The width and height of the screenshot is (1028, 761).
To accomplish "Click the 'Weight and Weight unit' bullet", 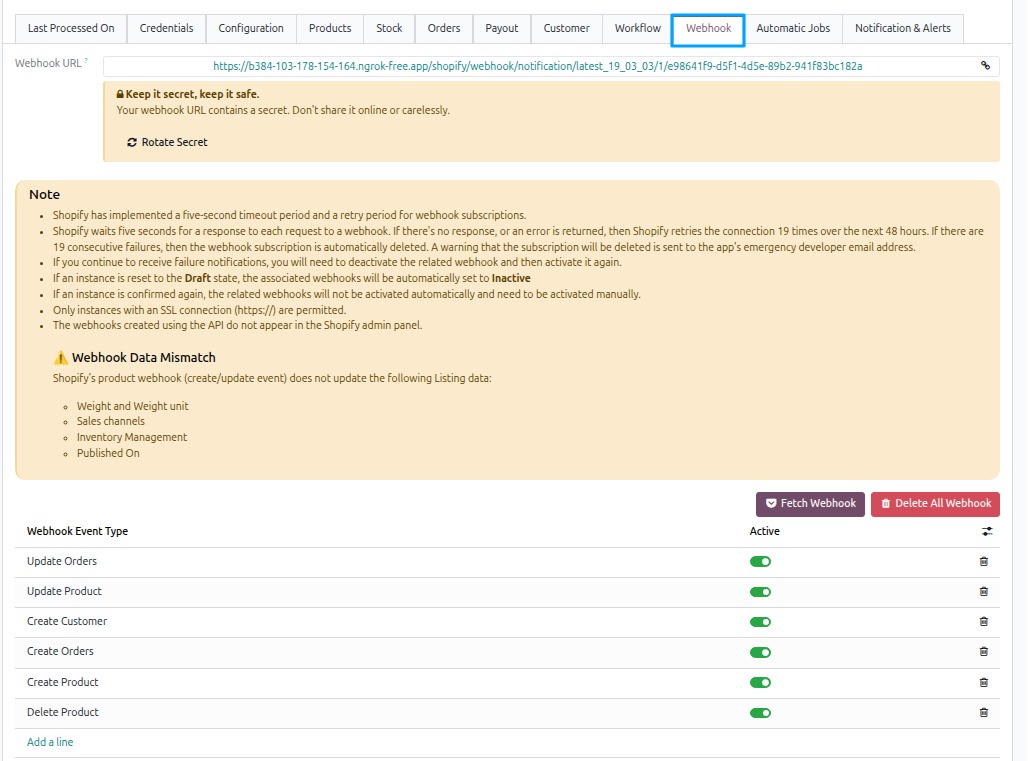I will 132,406.
